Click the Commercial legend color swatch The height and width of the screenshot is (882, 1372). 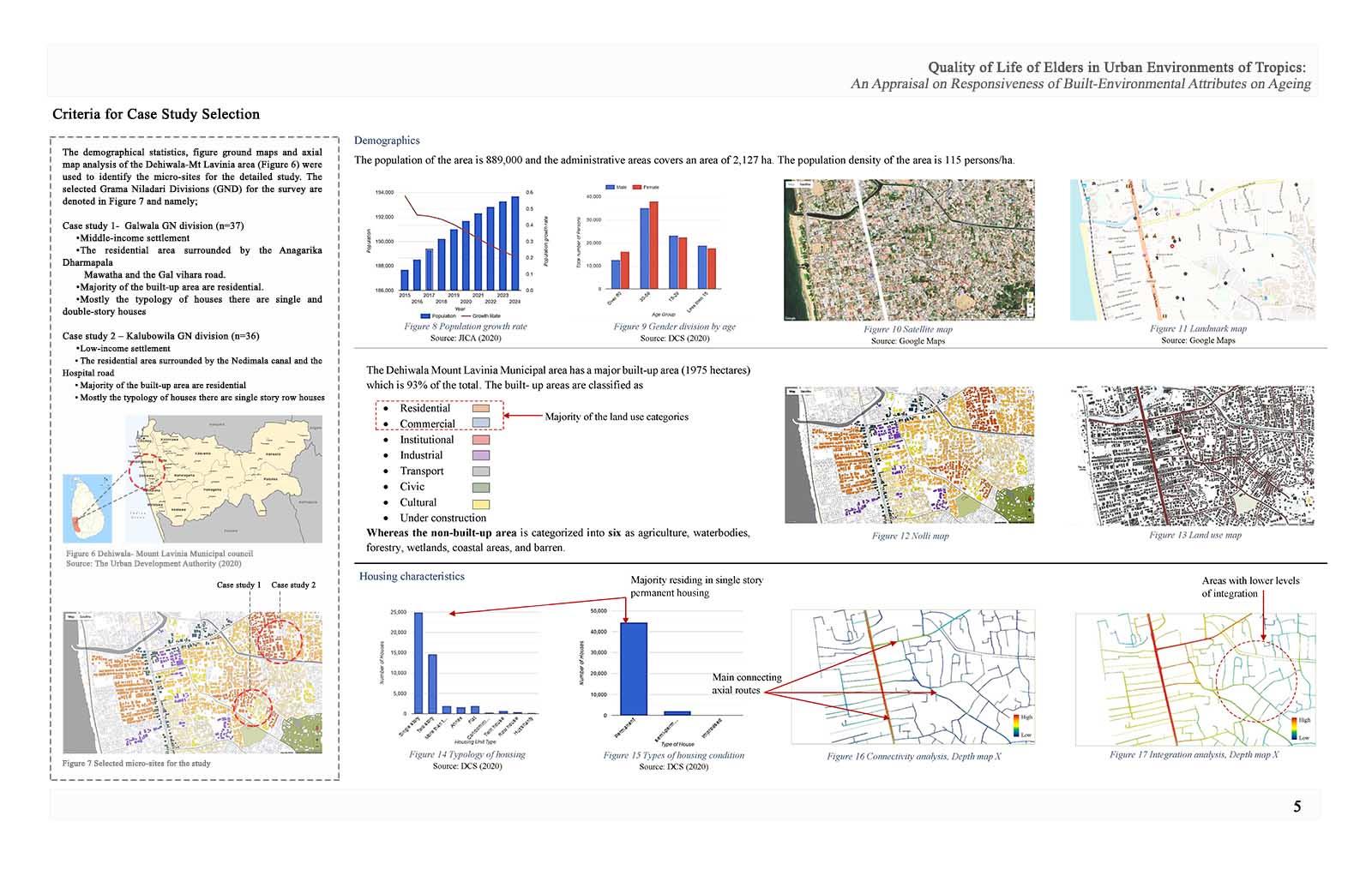pyautogui.click(x=481, y=423)
